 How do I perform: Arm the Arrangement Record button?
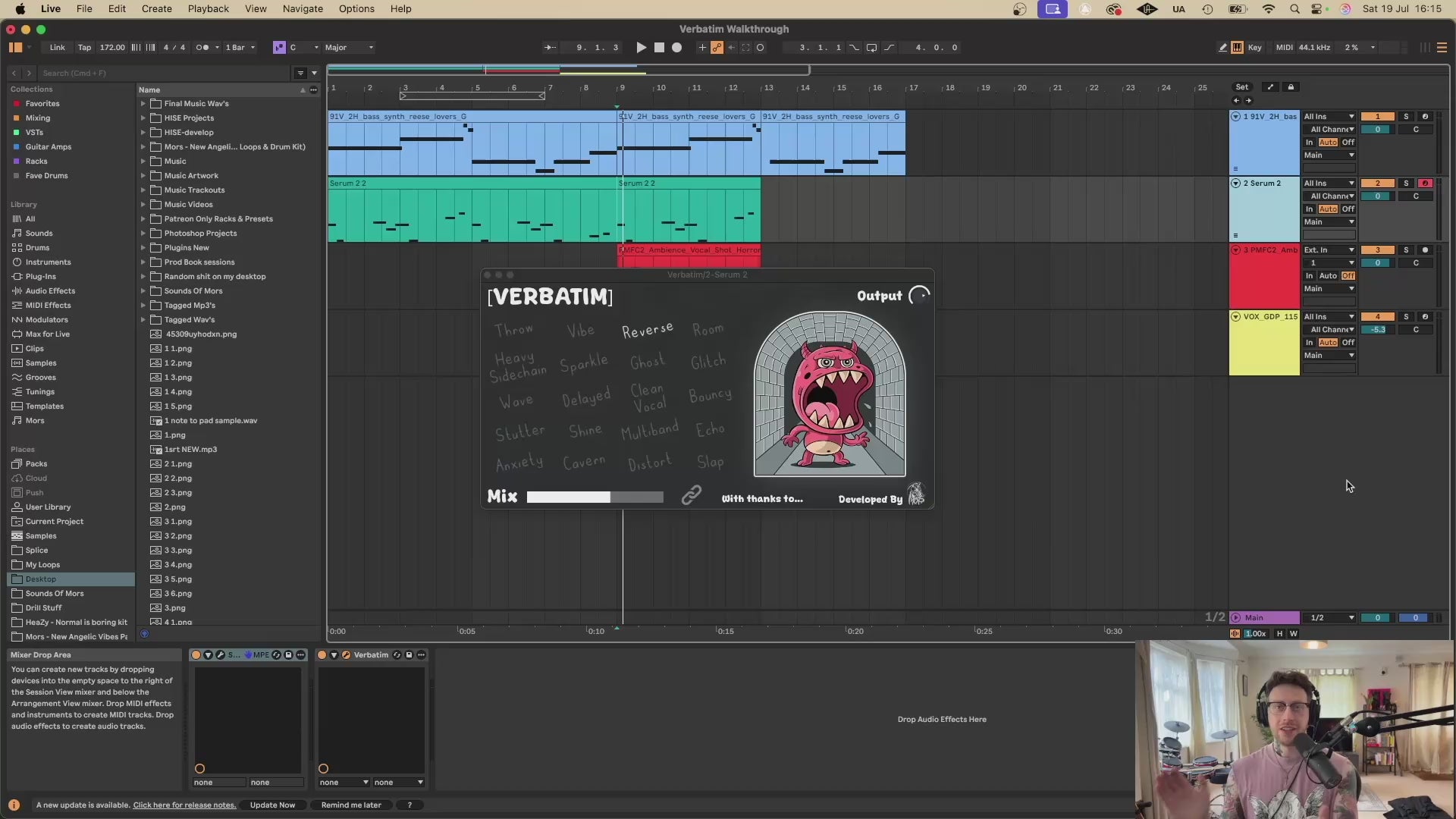tap(677, 48)
